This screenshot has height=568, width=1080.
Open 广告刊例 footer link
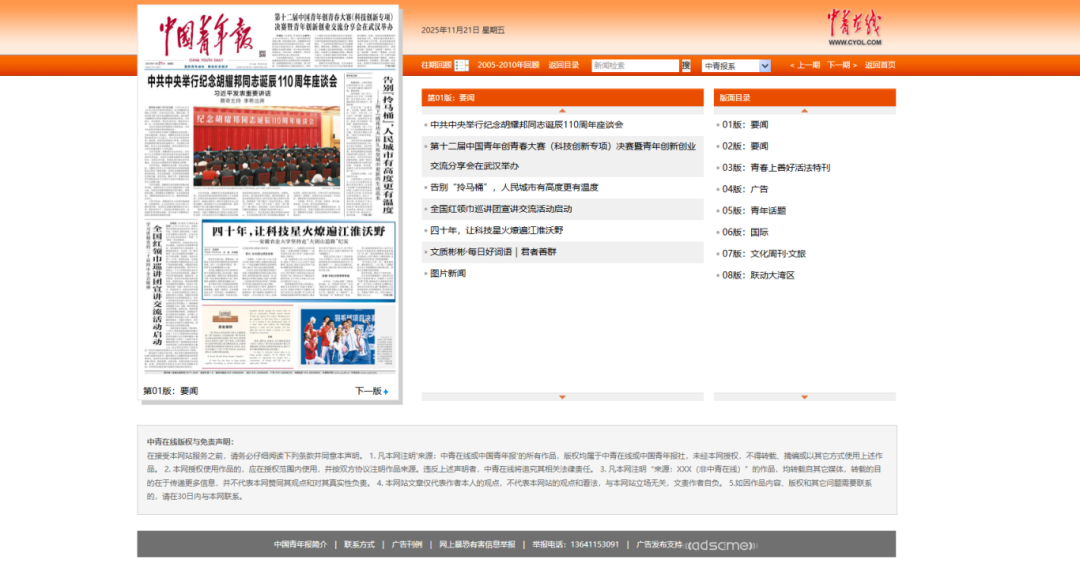[x=407, y=545]
